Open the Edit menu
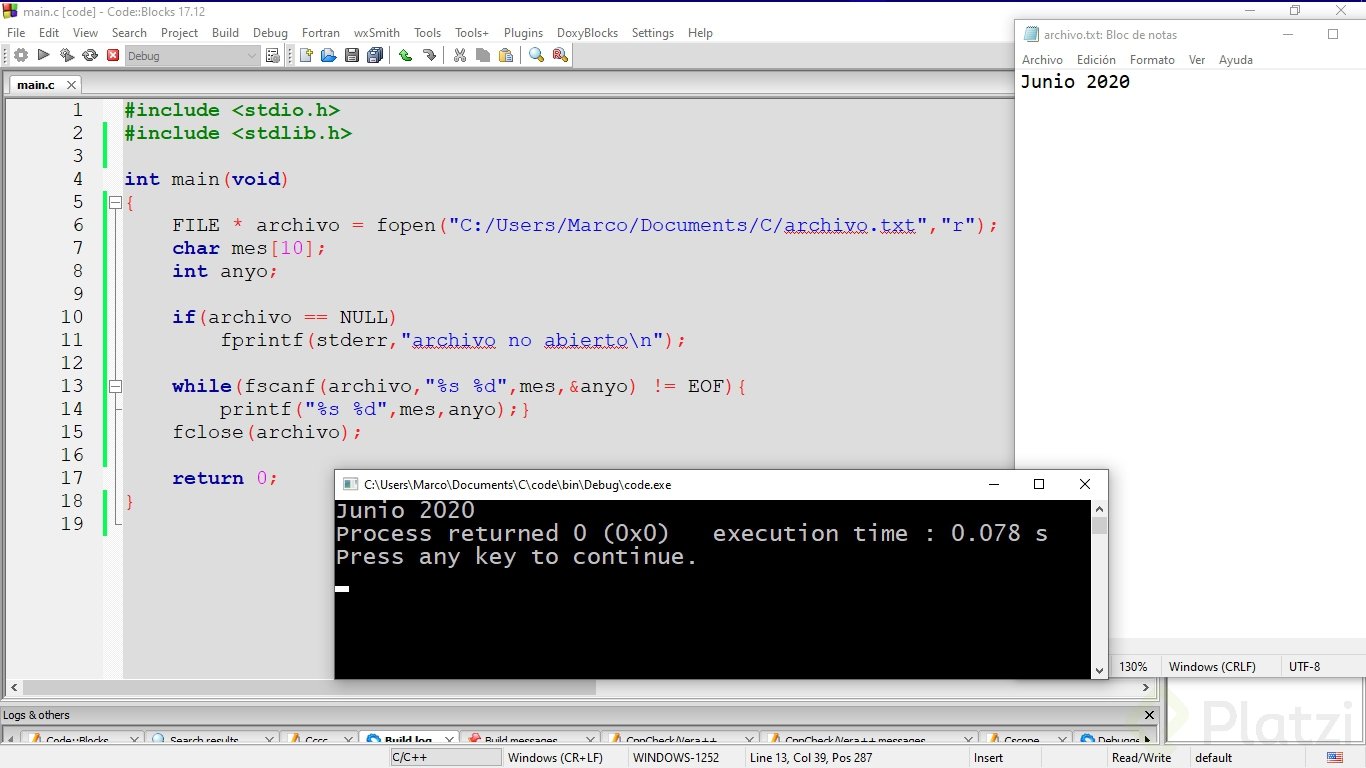The image size is (1366, 768). click(49, 33)
